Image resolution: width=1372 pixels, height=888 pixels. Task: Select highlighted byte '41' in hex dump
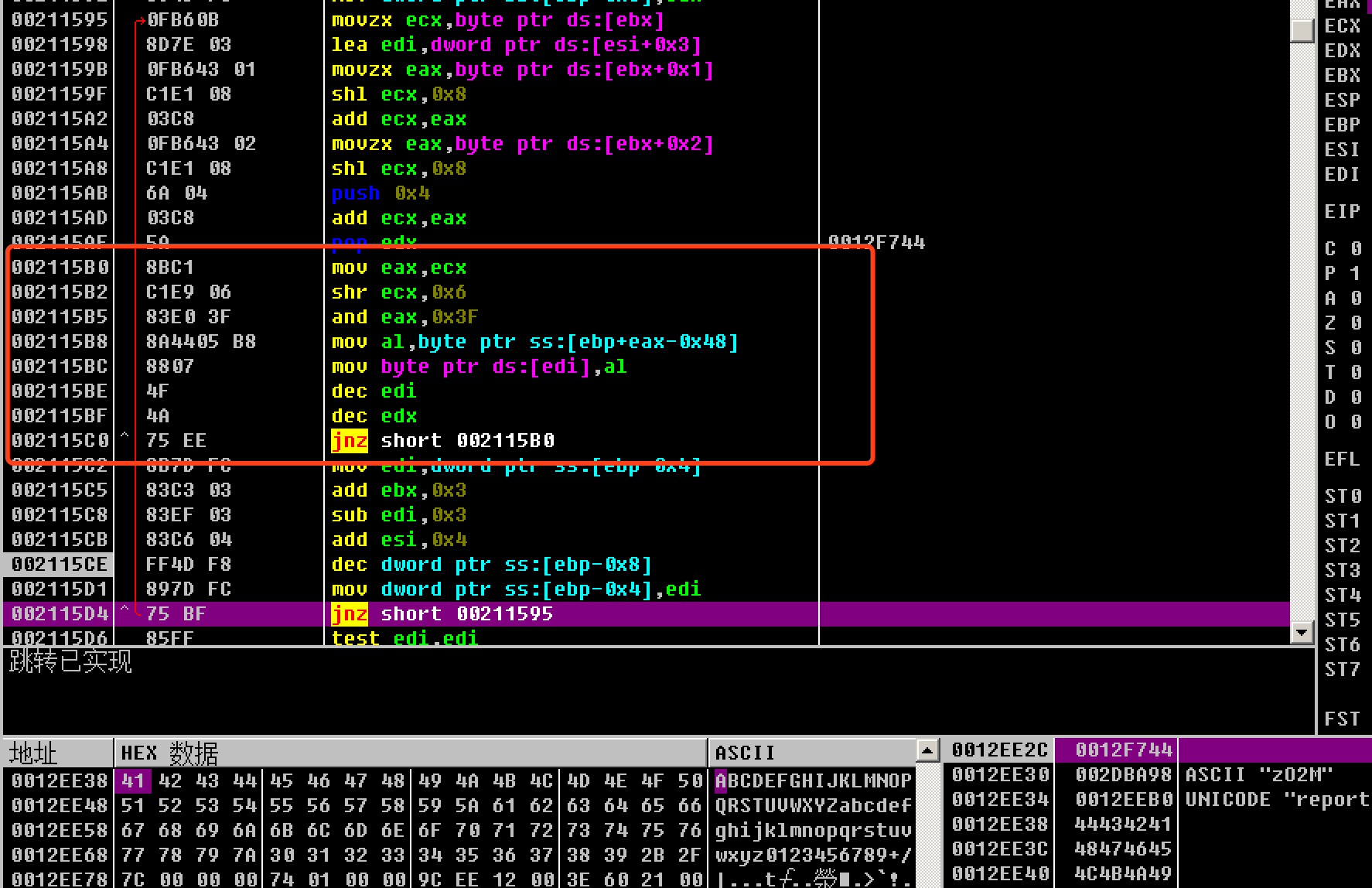[133, 781]
